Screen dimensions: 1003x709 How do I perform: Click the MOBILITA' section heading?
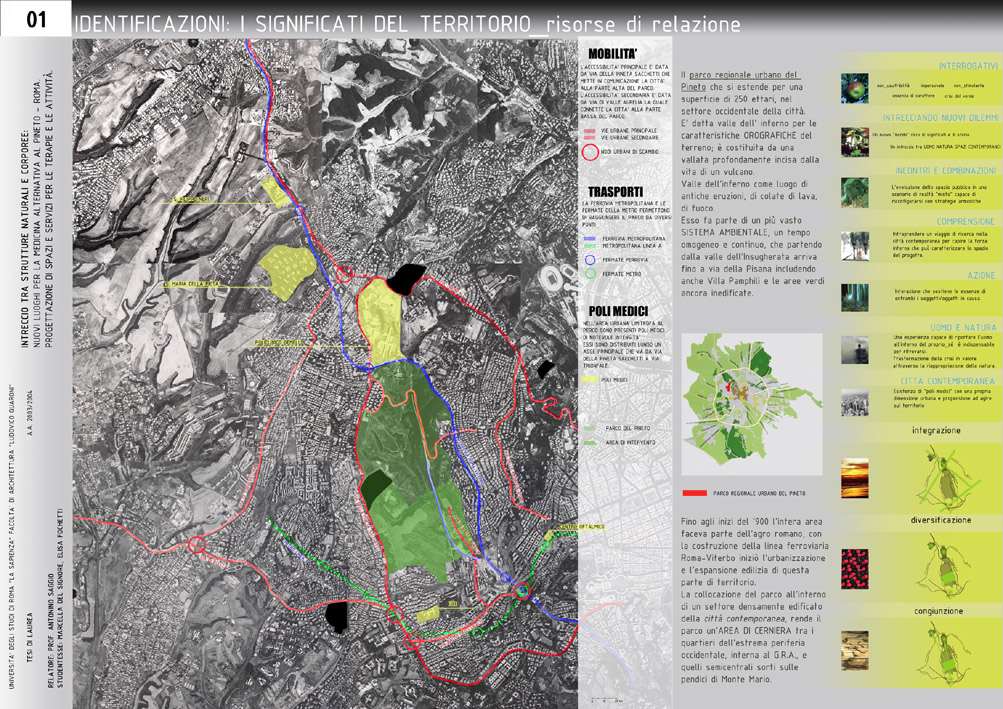click(x=613, y=54)
